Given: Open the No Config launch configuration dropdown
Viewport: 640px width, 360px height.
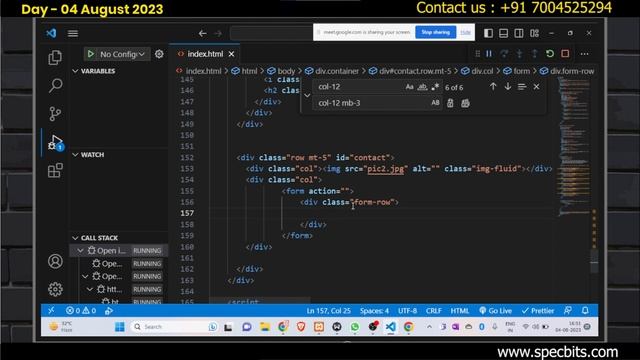Looking at the screenshot, I should [x=122, y=54].
